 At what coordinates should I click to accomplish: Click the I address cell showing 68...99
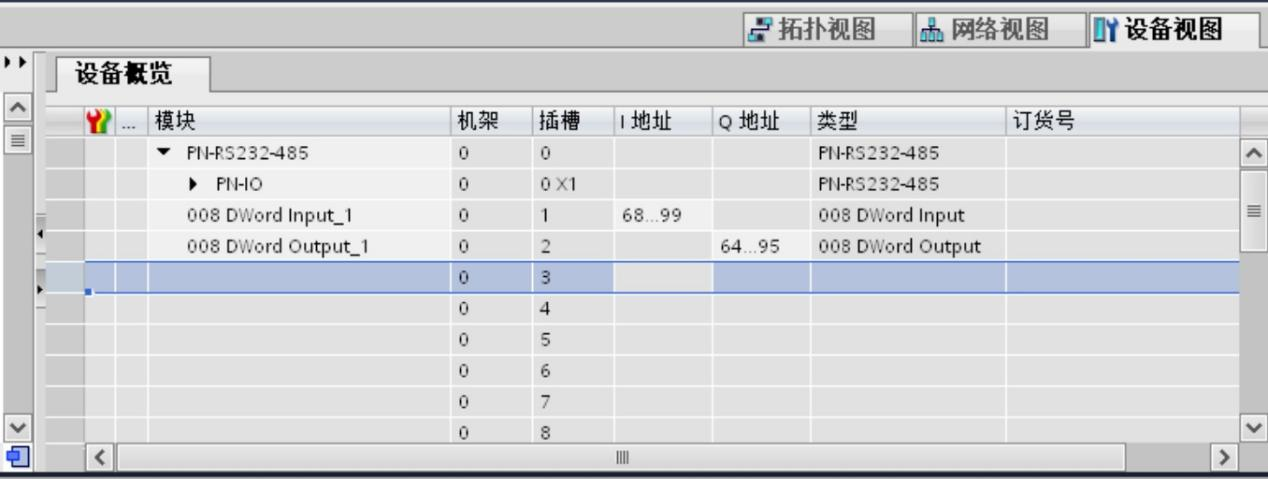tap(646, 216)
